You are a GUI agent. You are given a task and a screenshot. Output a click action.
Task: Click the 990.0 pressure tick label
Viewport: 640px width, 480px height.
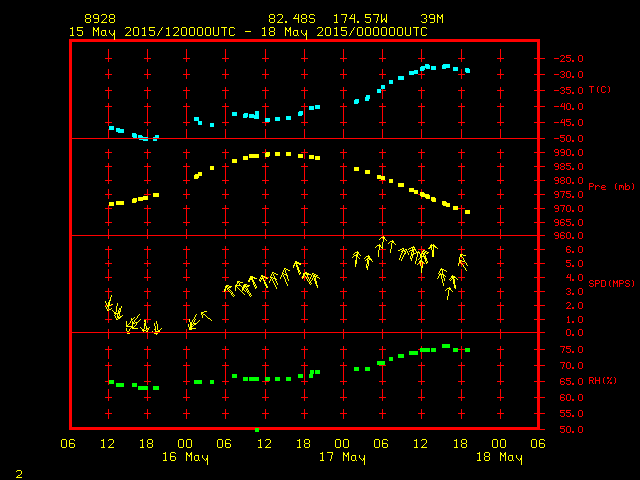tap(569, 153)
